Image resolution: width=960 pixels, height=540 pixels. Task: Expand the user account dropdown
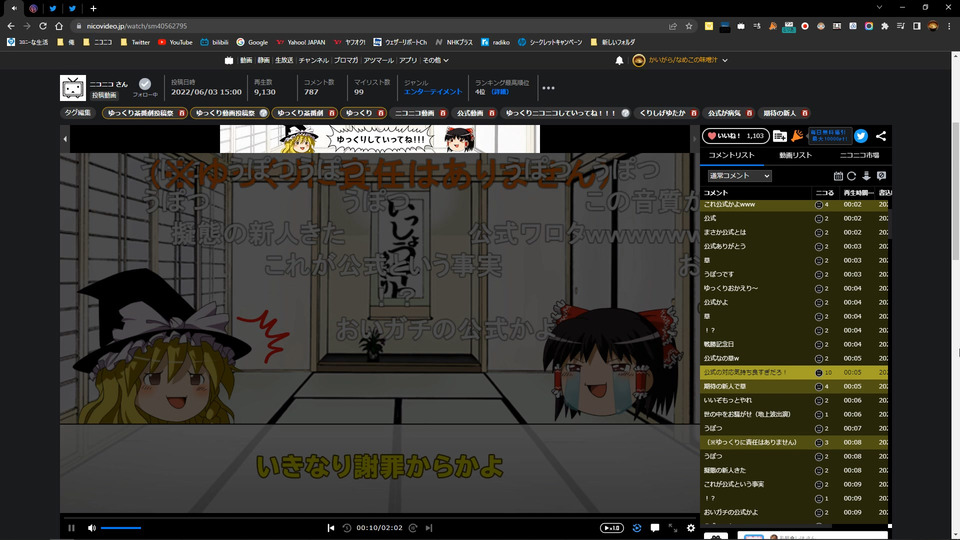[x=725, y=60]
